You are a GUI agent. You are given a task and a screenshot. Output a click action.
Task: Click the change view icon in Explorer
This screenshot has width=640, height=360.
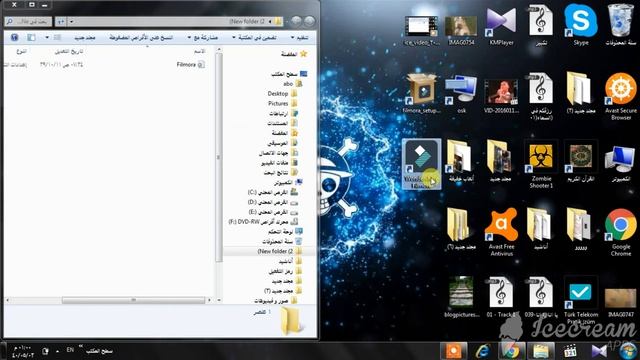(57, 38)
